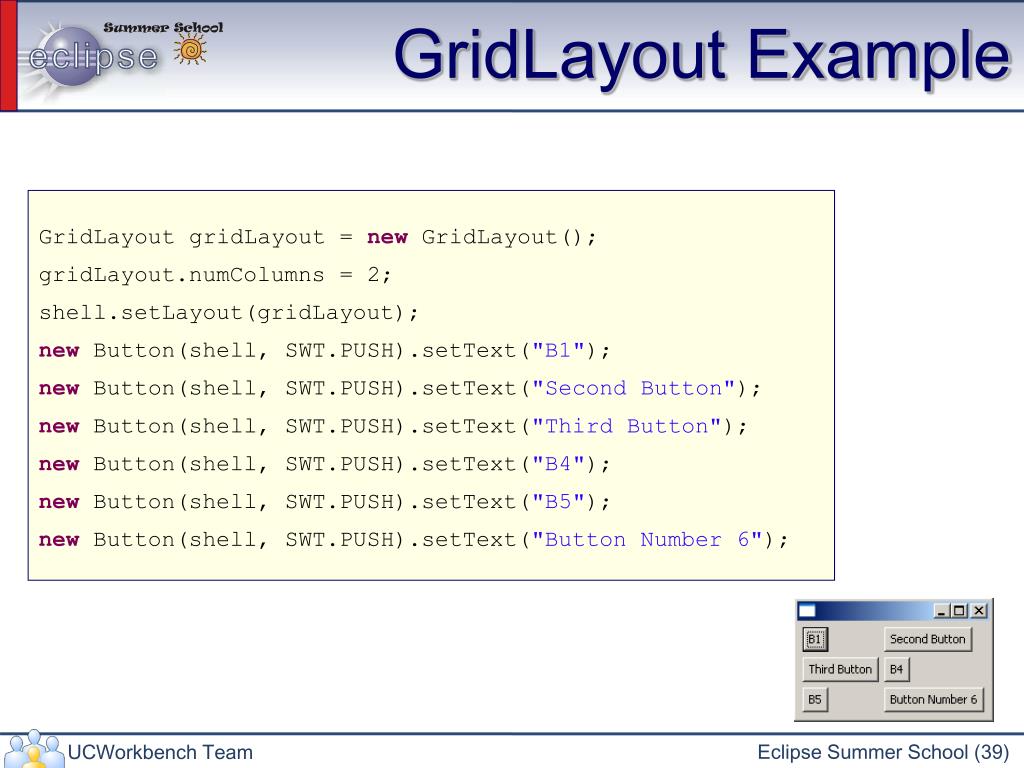Minimize the small demo window
Viewport: 1024px width, 768px height.
coord(941,611)
